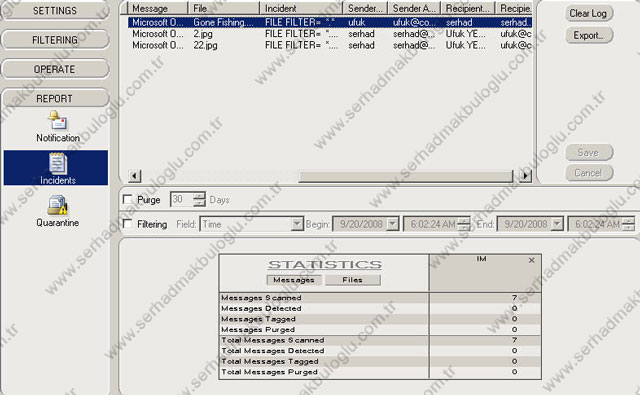Click the Export button
This screenshot has width=640, height=395.
[x=589, y=36]
